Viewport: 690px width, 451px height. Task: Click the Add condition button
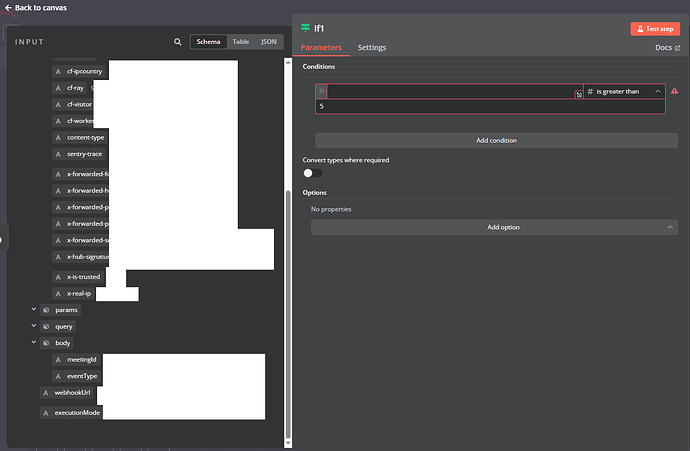(496, 140)
